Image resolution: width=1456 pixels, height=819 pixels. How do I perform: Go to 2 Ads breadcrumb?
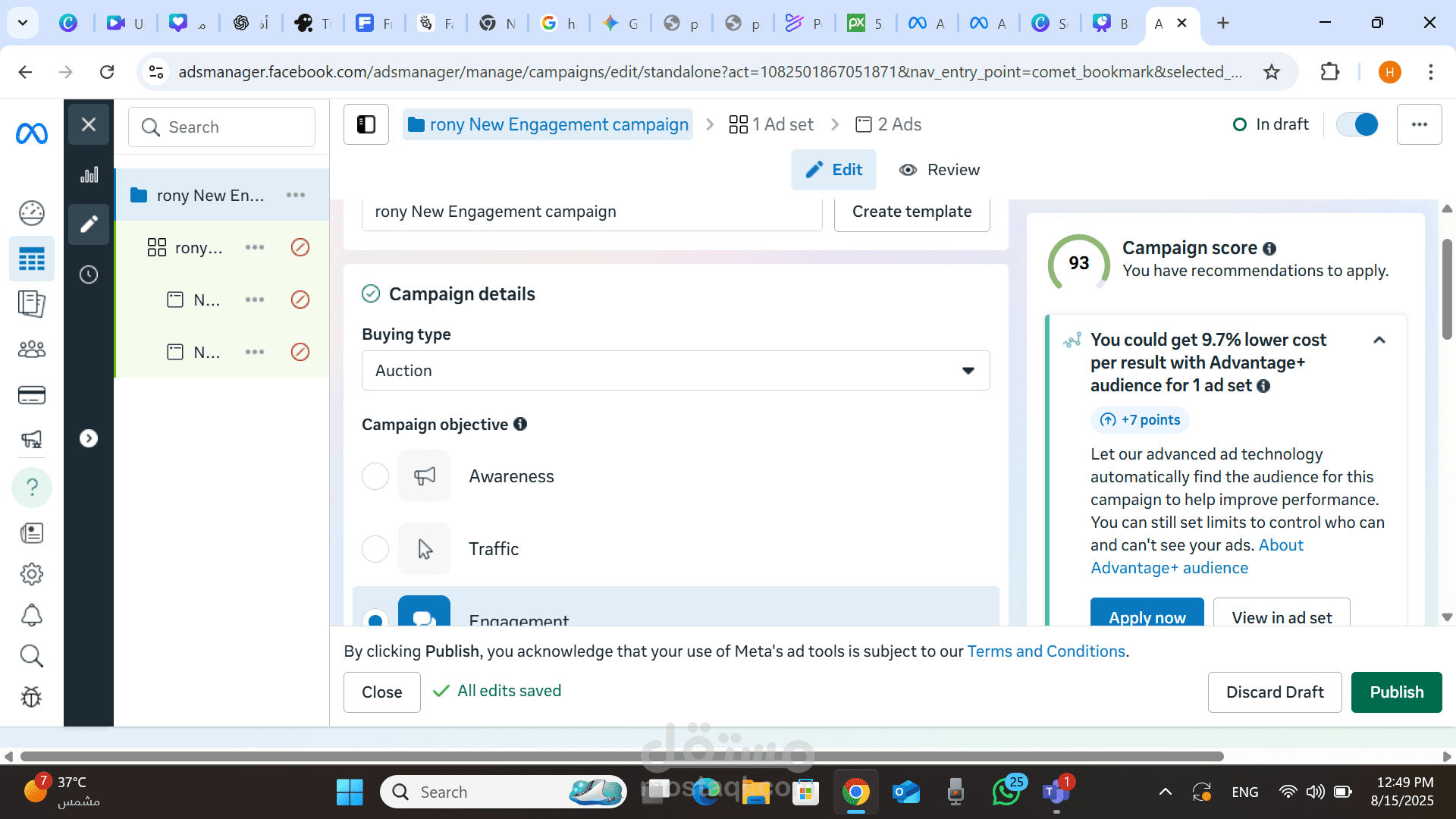point(888,124)
